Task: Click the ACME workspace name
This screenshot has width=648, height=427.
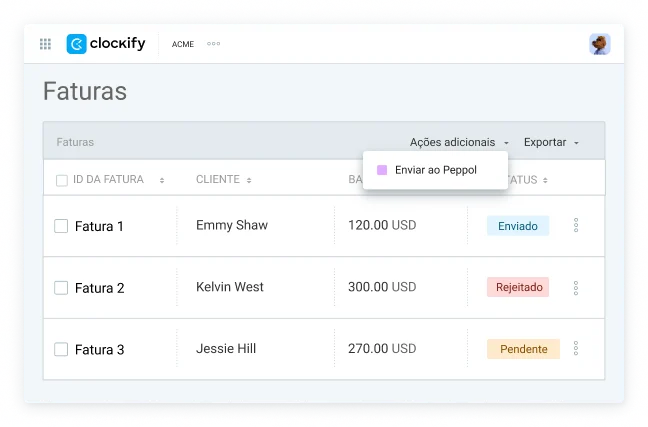Action: click(x=183, y=44)
